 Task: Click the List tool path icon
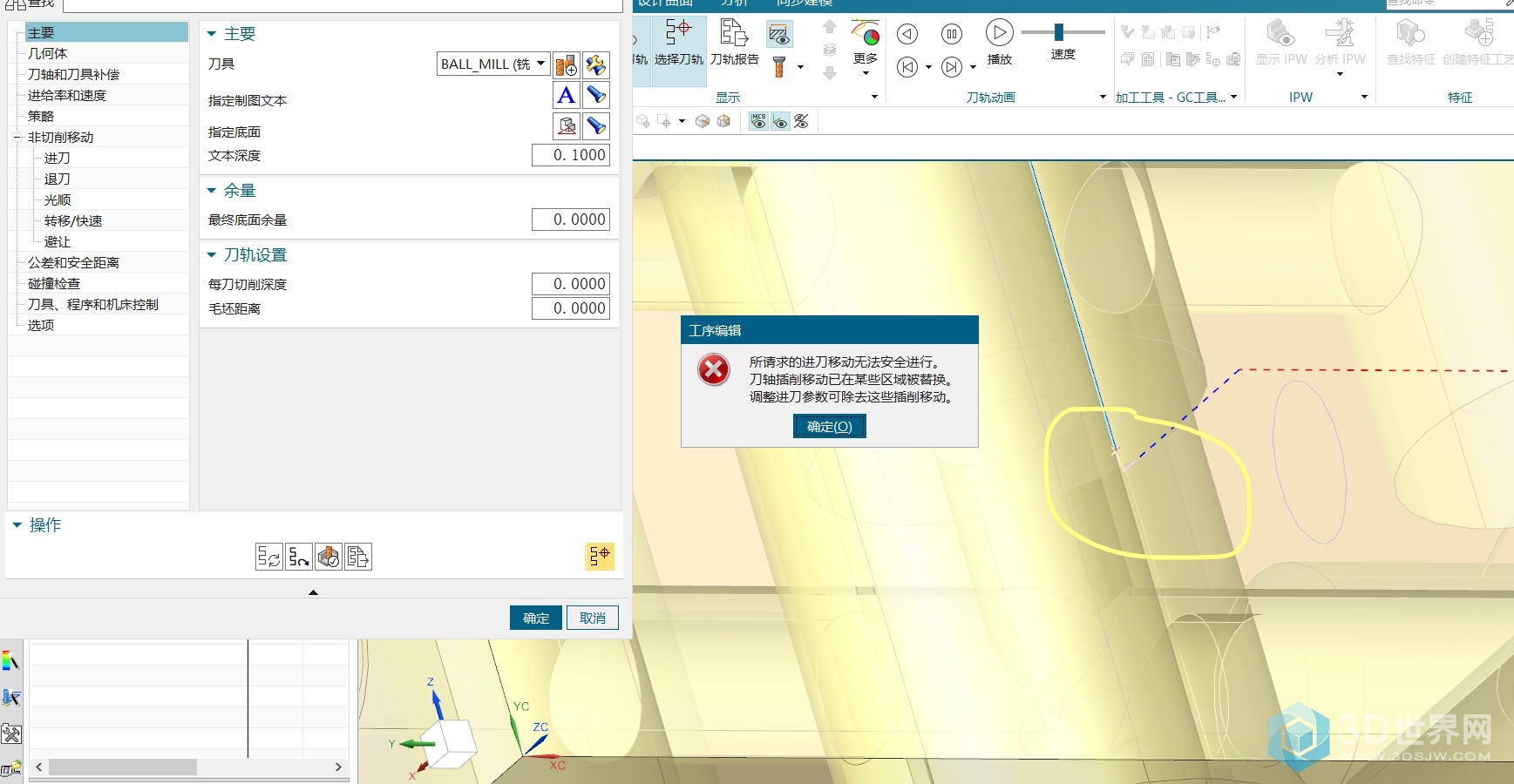(358, 557)
